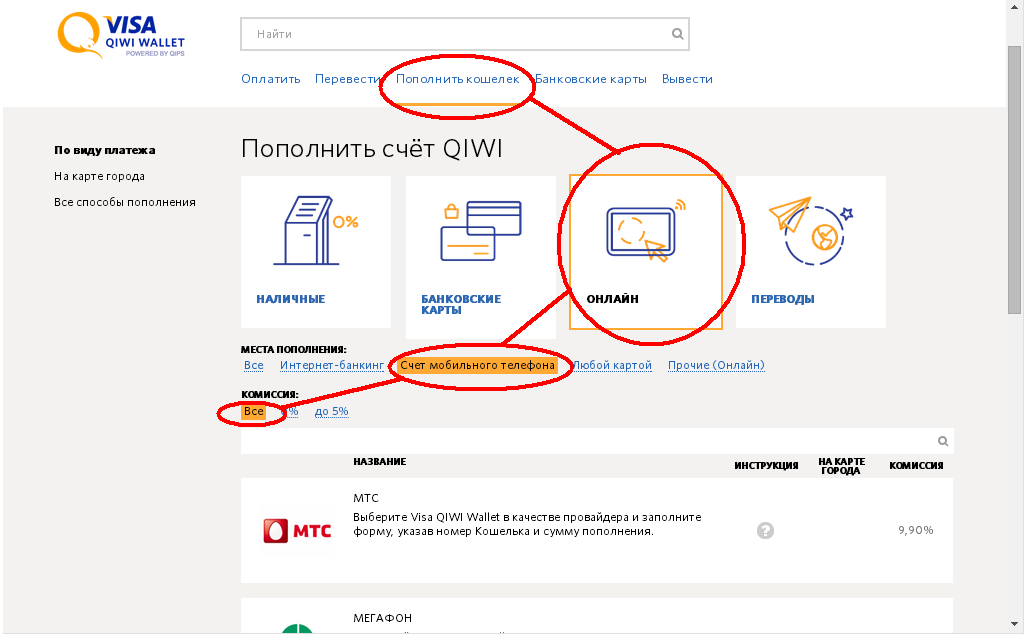The image size is (1024, 634).
Task: Click the НАЗВАНИЕ column header
Action: [379, 462]
